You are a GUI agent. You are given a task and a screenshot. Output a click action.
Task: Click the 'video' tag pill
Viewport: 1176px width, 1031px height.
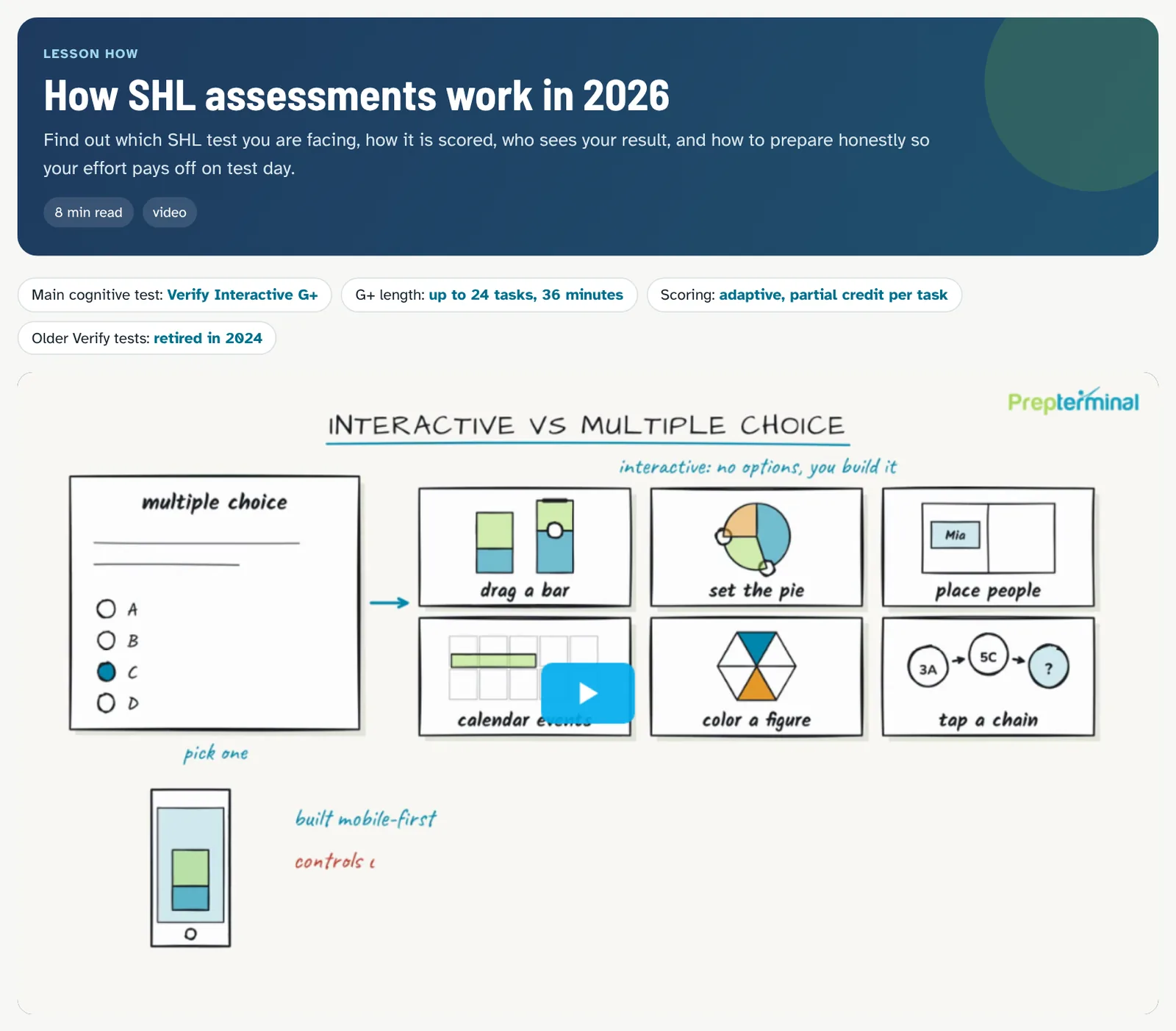pos(170,212)
